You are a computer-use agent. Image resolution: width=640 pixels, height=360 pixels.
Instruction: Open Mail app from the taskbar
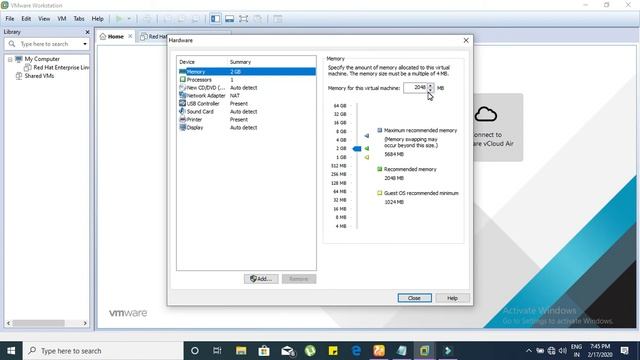(x=287, y=351)
